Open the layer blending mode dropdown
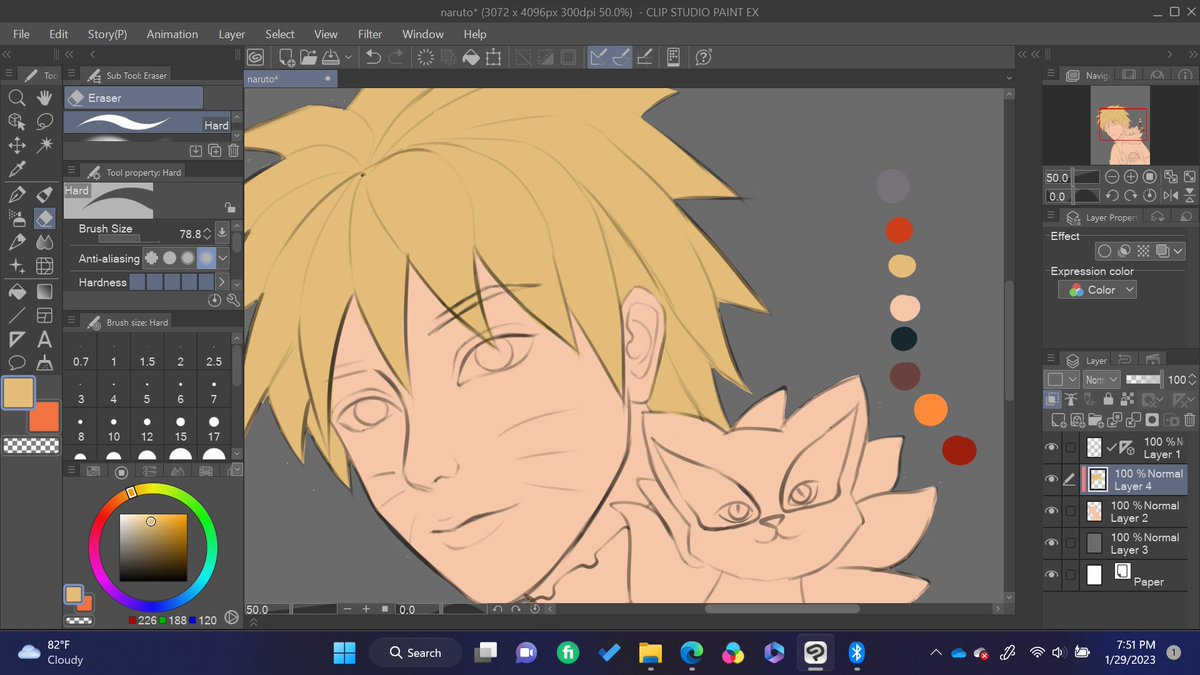 (1100, 380)
